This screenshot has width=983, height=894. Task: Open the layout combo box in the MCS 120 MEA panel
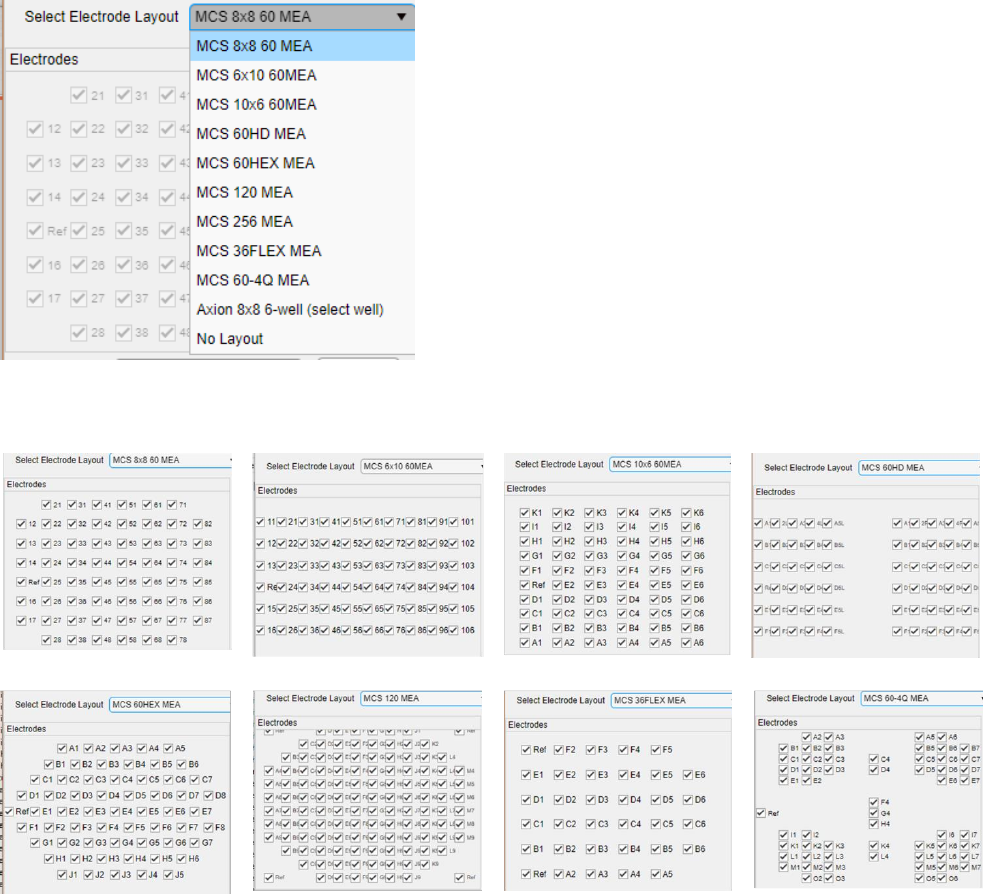pos(421,698)
